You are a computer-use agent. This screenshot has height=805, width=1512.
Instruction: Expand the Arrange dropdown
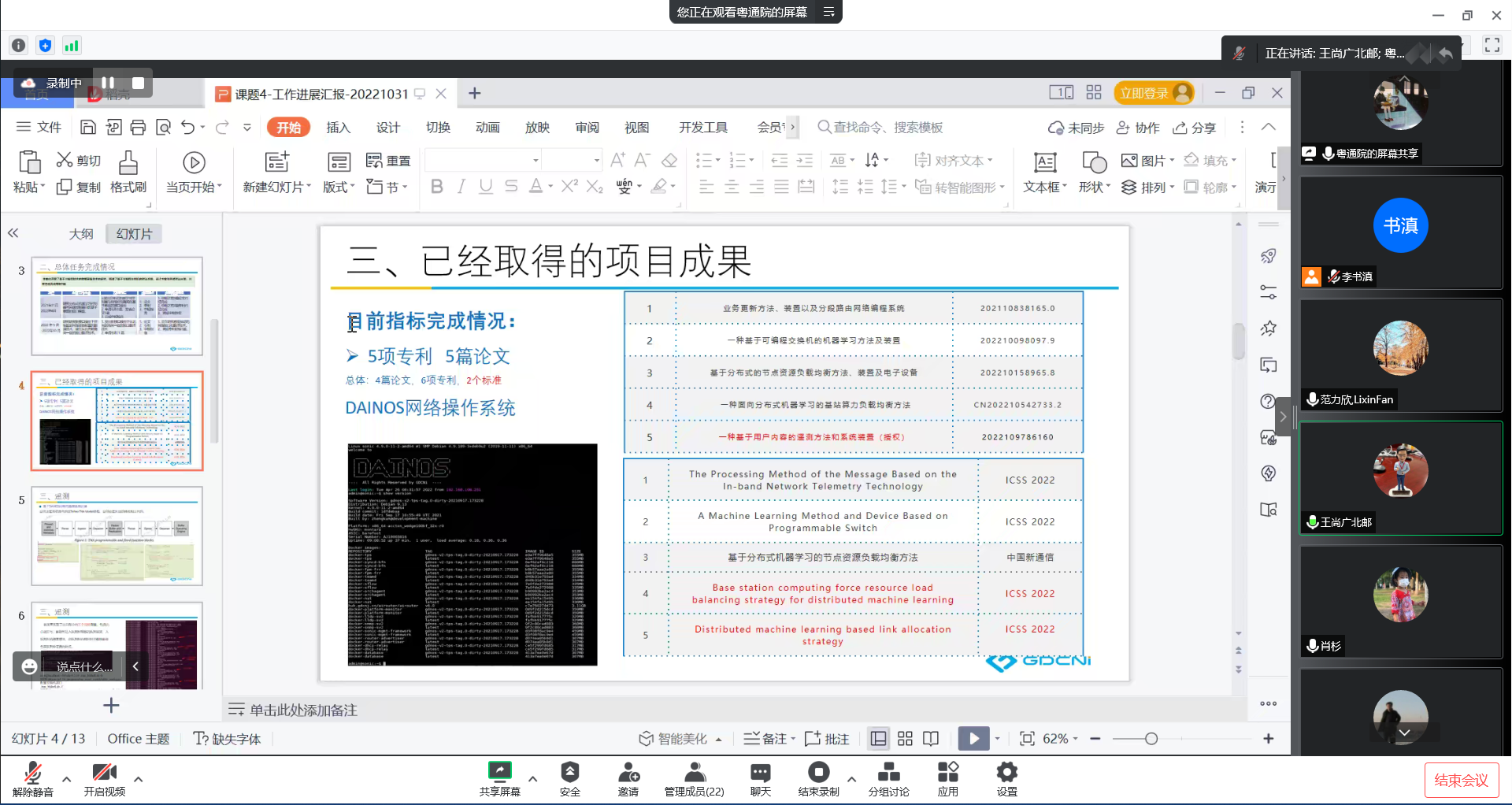(1172, 187)
